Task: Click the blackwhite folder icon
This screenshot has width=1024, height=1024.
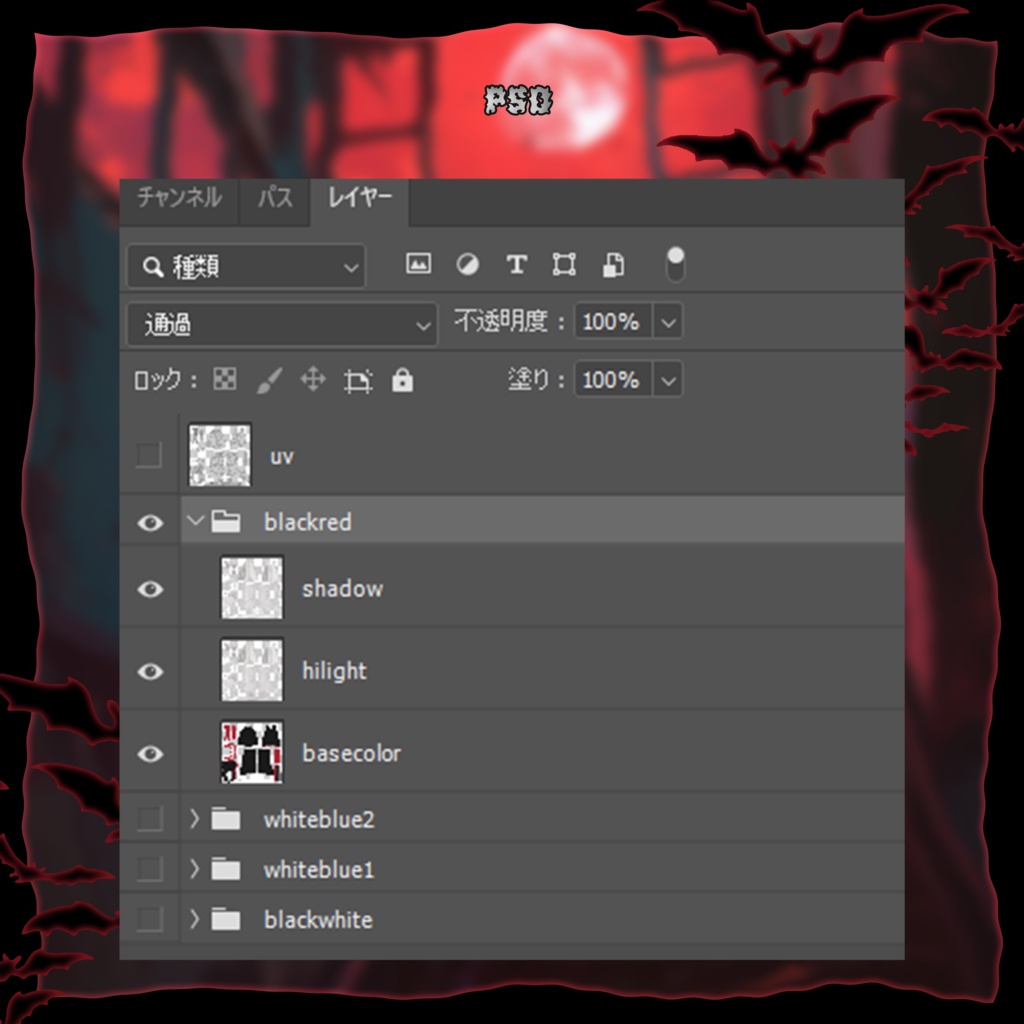Action: tap(226, 919)
